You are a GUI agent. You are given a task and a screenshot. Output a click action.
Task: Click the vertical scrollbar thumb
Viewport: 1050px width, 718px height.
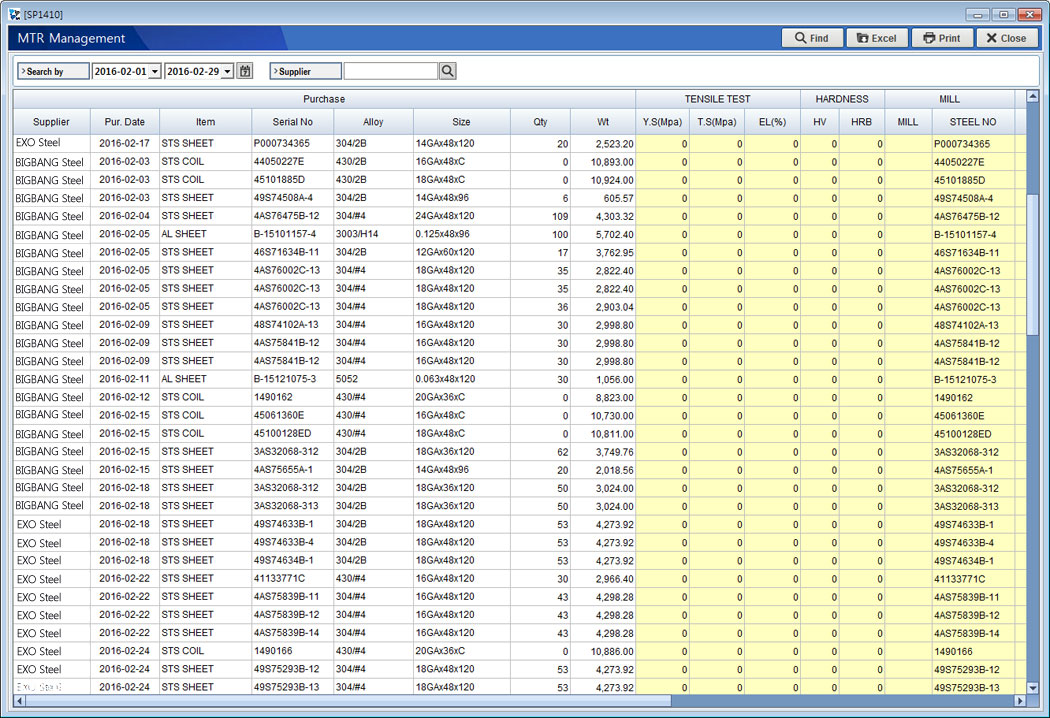pos(1033,265)
